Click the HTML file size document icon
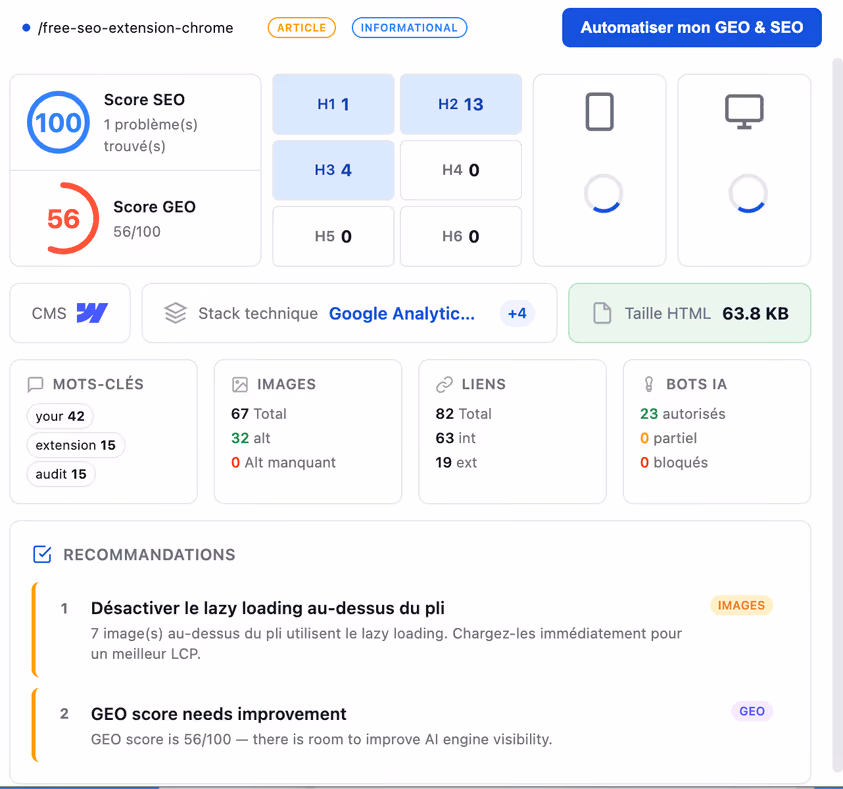Viewport: 843px width, 789px height. (x=602, y=313)
